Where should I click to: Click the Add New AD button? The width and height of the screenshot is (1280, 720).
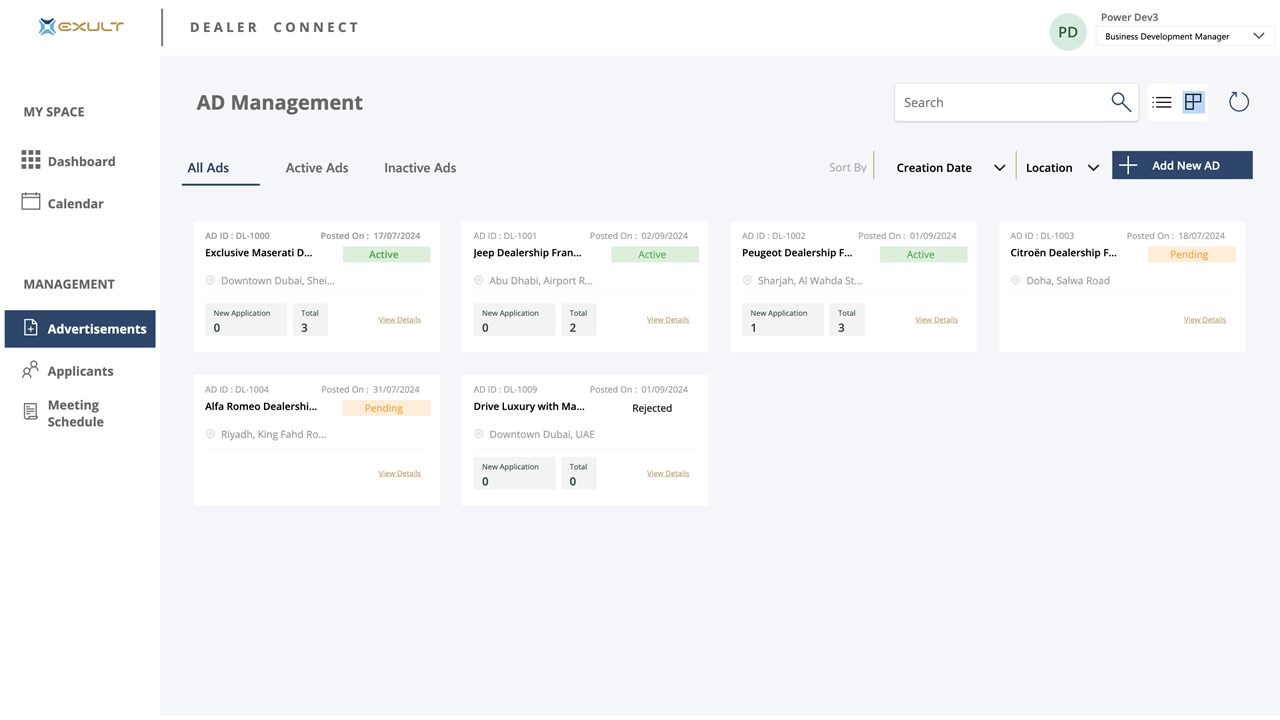(1182, 166)
